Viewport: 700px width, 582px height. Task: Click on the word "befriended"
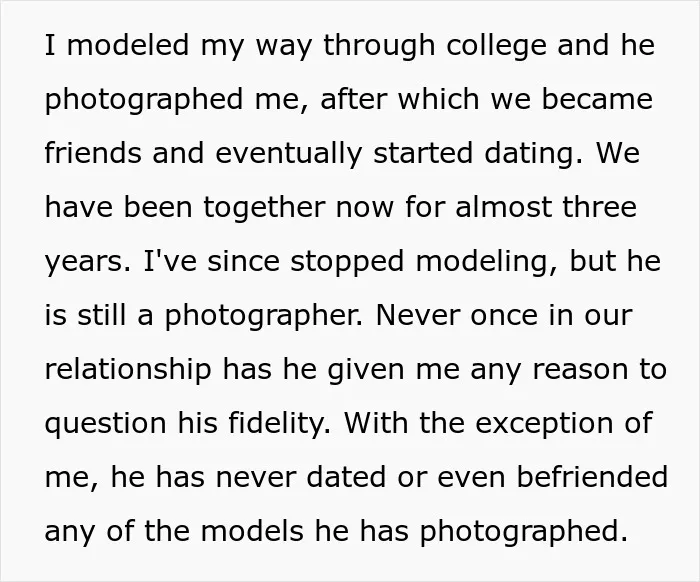tap(592, 477)
